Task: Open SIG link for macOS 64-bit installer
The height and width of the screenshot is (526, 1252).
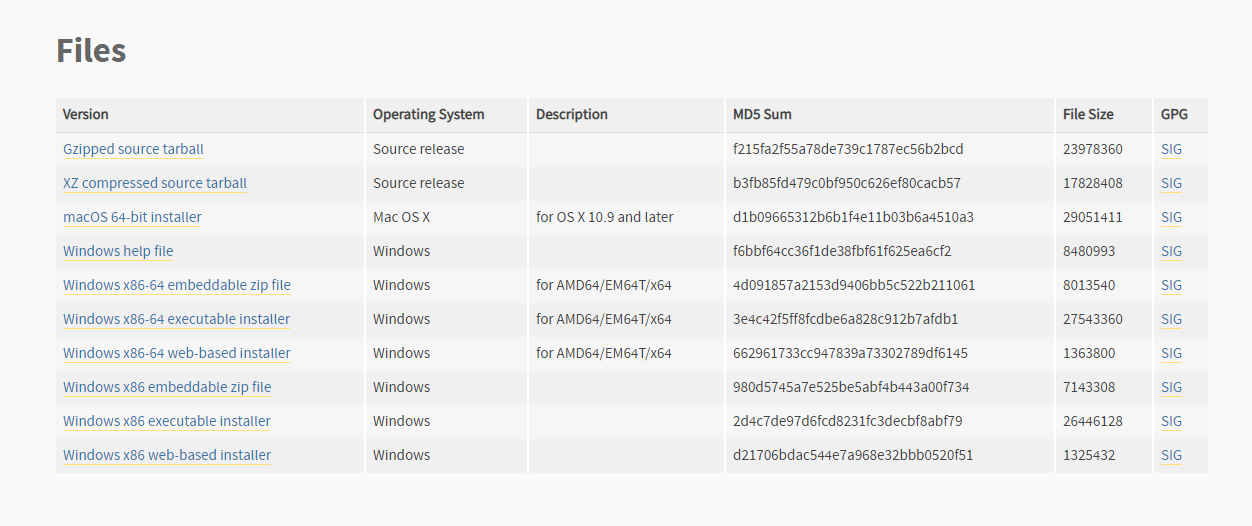Action: click(1171, 217)
